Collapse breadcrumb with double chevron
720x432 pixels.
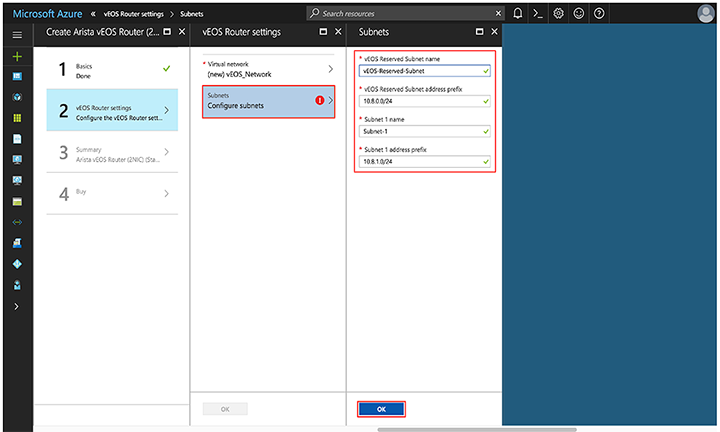(x=93, y=14)
